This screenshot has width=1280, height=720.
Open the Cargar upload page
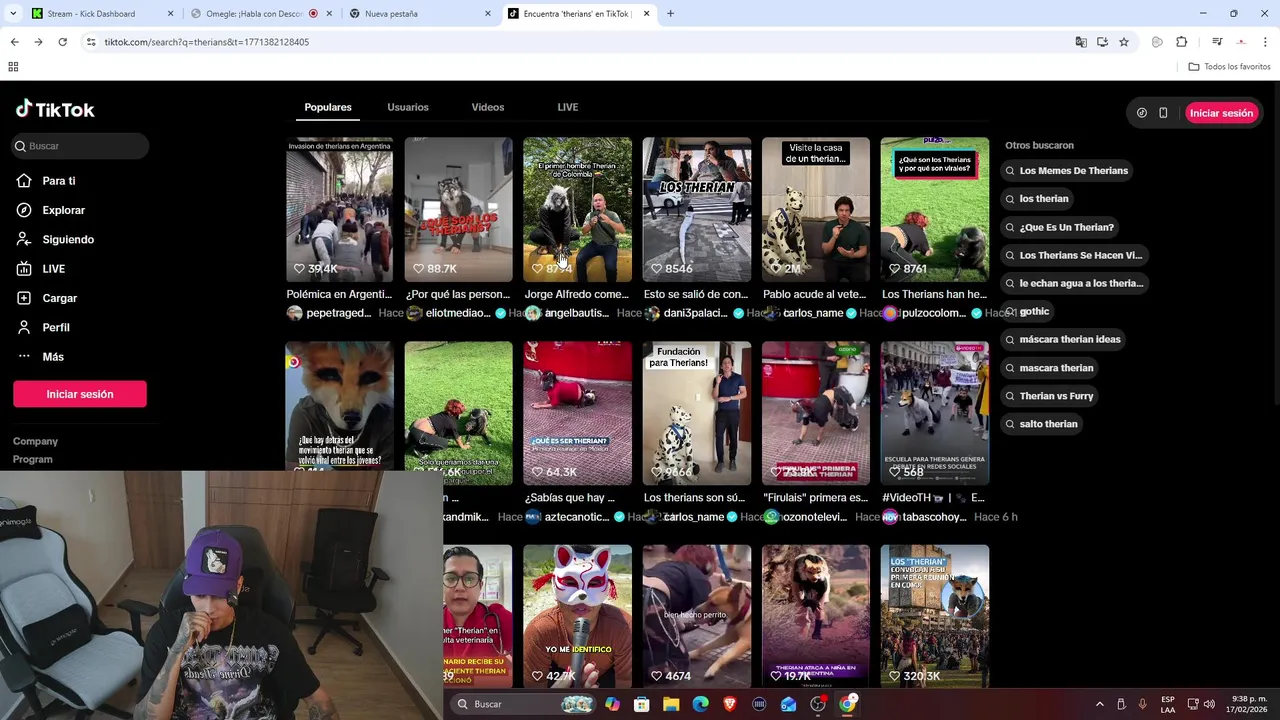(x=59, y=298)
